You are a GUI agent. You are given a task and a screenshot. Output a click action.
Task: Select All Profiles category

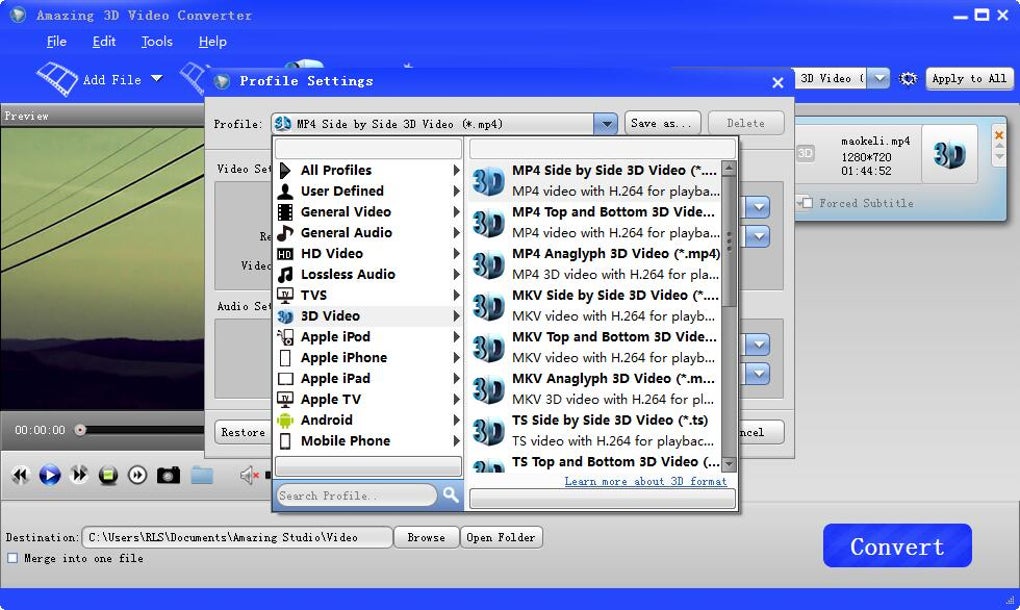pos(368,170)
